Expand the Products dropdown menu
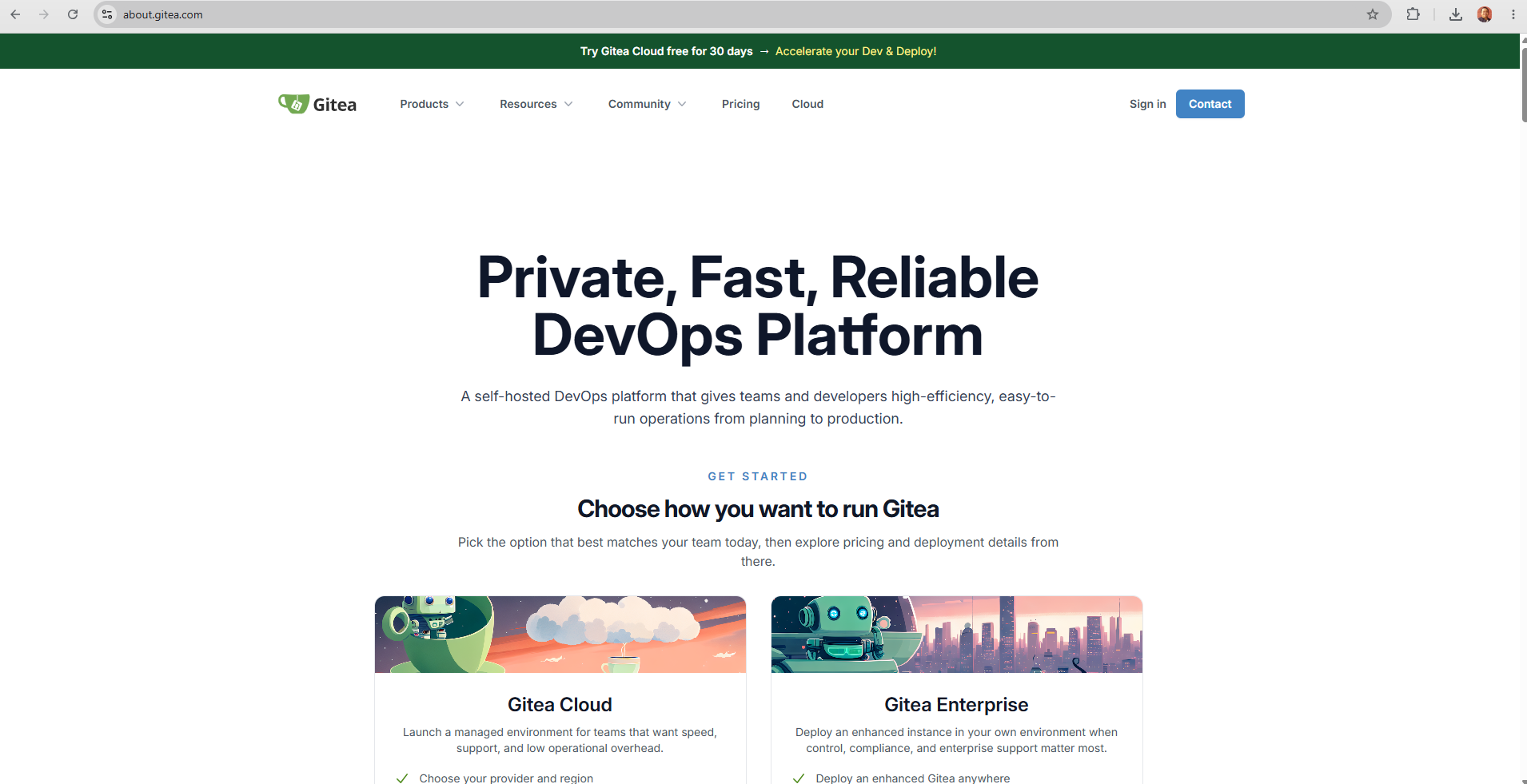This screenshot has width=1527, height=784. 432,104
